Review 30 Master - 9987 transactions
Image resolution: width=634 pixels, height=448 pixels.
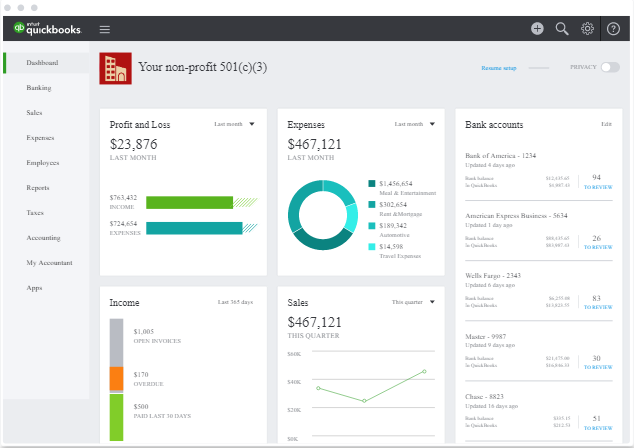[x=598, y=367]
